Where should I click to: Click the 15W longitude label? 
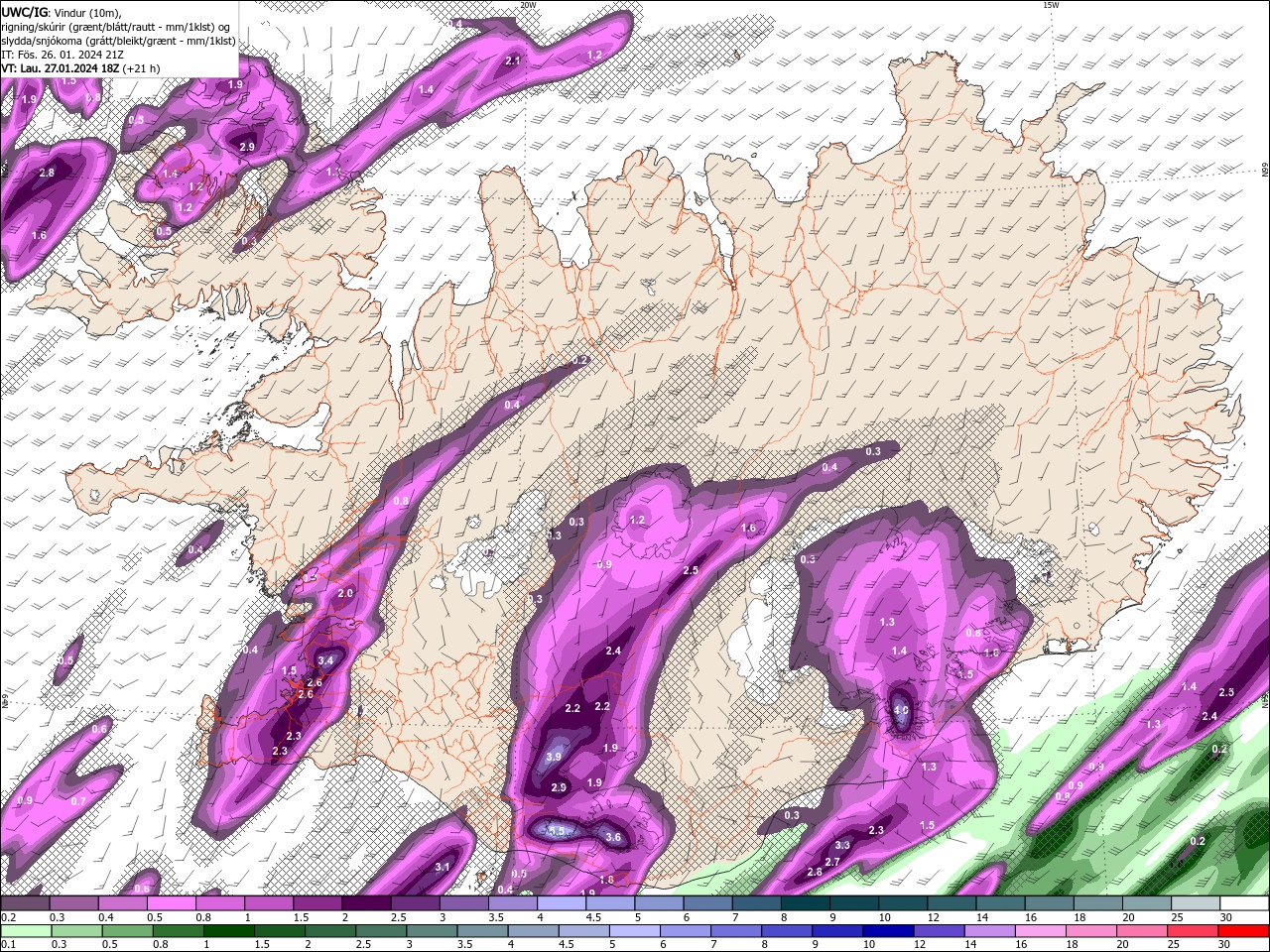1051,5
